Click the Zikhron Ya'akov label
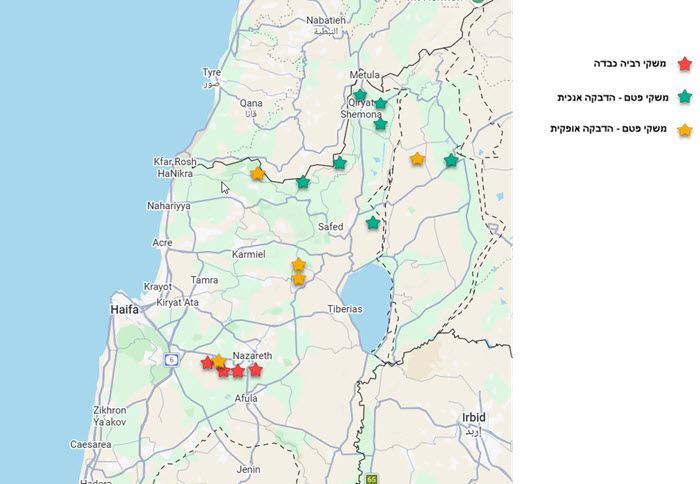The height and width of the screenshot is (484, 700). pos(110,416)
